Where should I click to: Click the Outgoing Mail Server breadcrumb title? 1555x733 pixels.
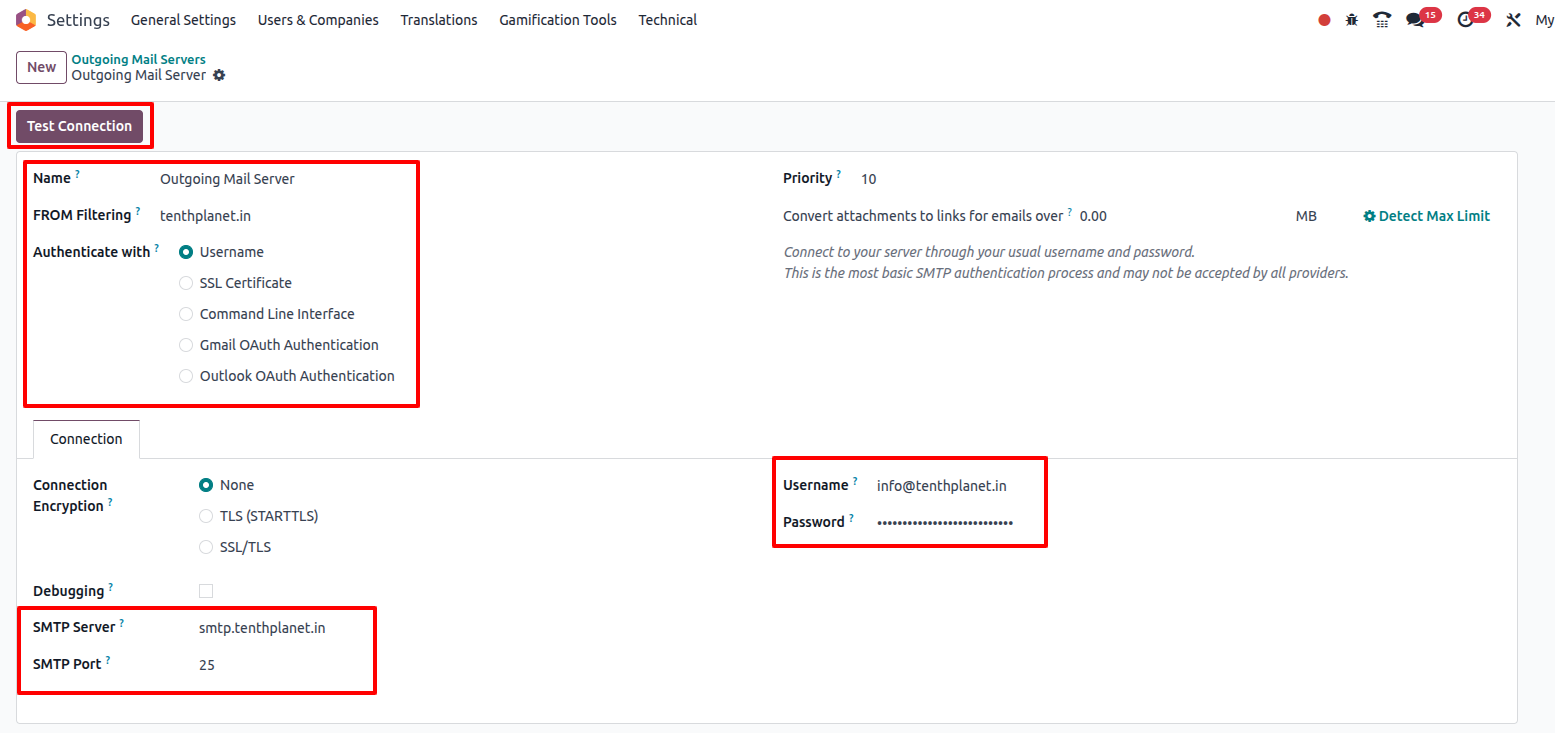138,75
